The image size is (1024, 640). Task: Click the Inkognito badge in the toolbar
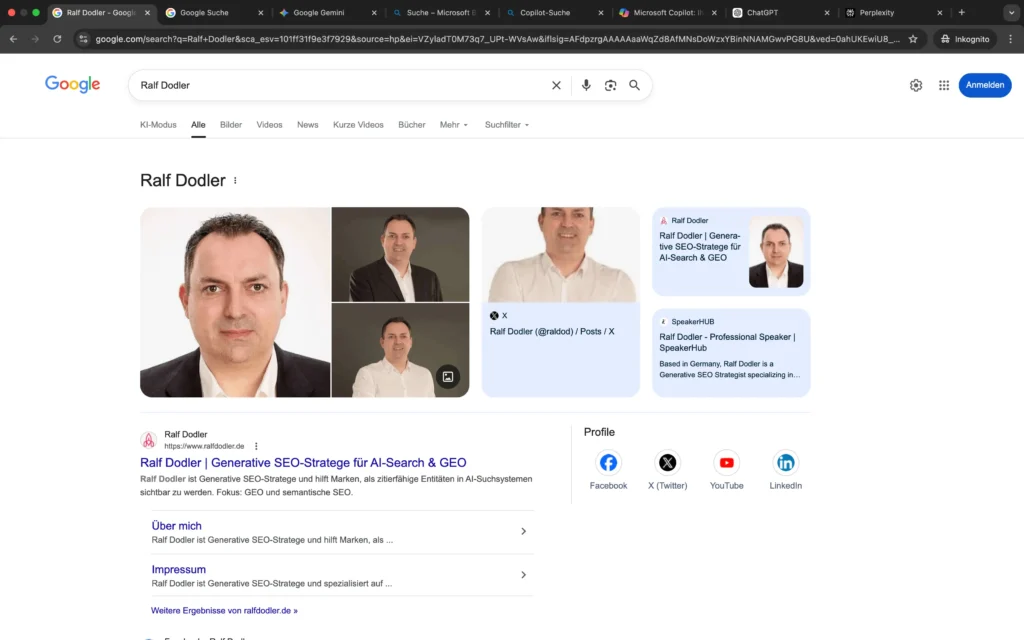pos(963,39)
